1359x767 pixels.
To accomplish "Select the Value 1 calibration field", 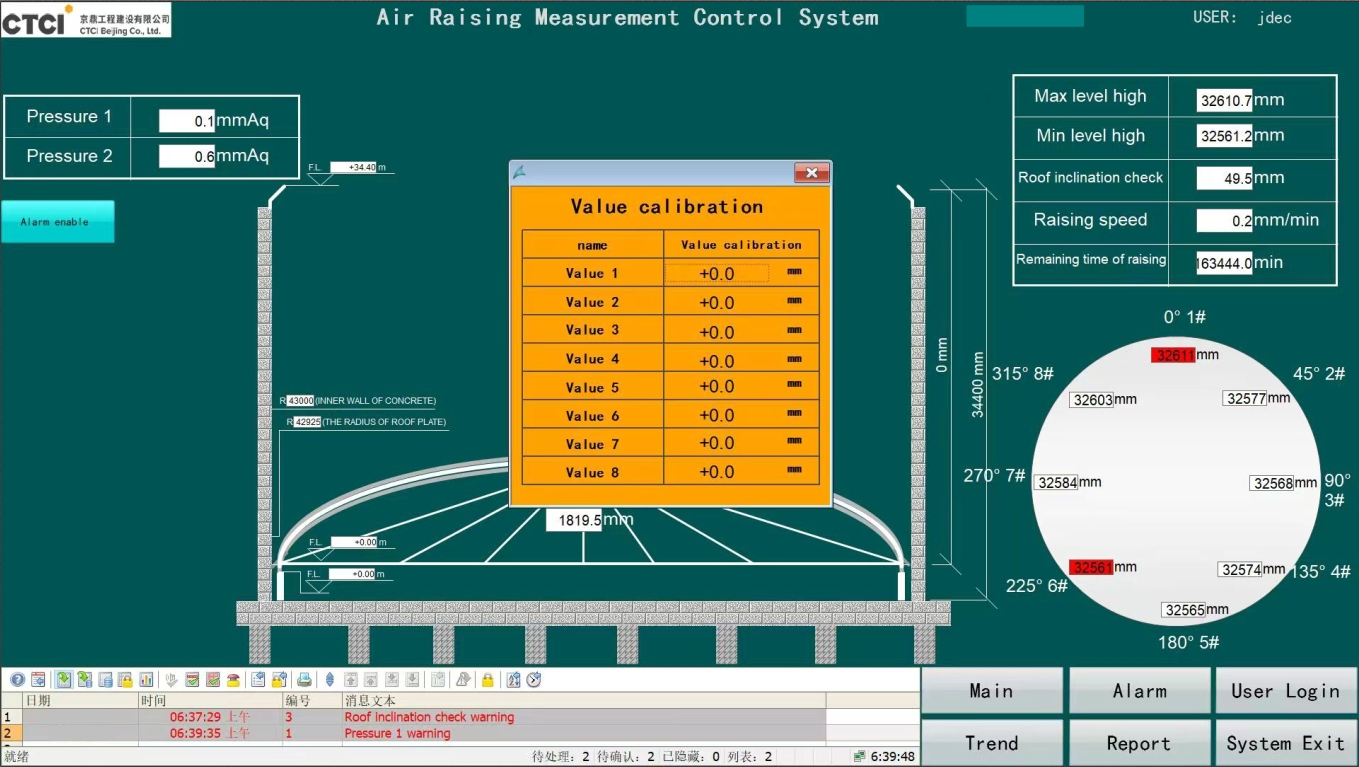I will pos(717,274).
